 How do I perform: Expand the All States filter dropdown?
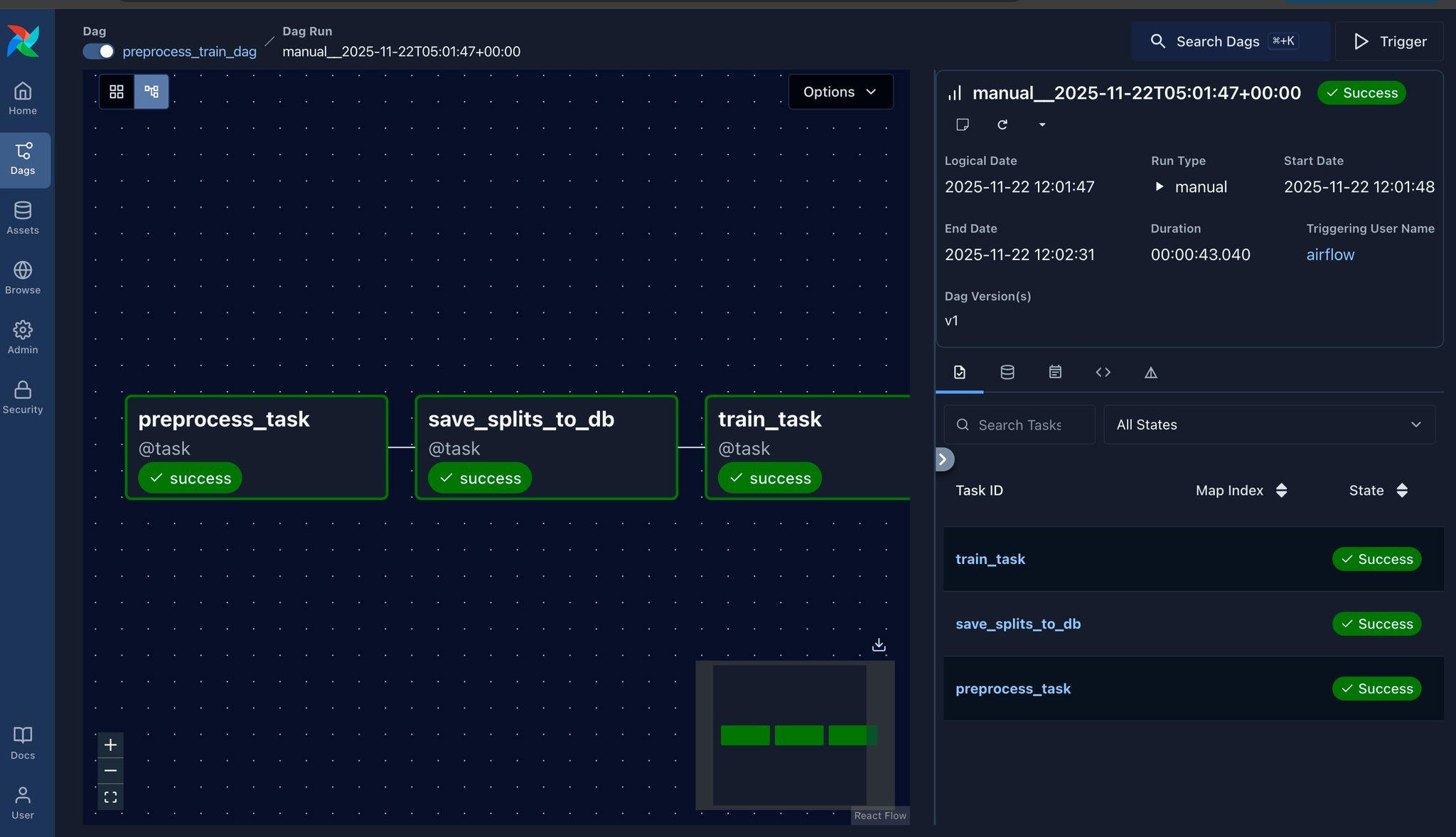pos(1269,425)
